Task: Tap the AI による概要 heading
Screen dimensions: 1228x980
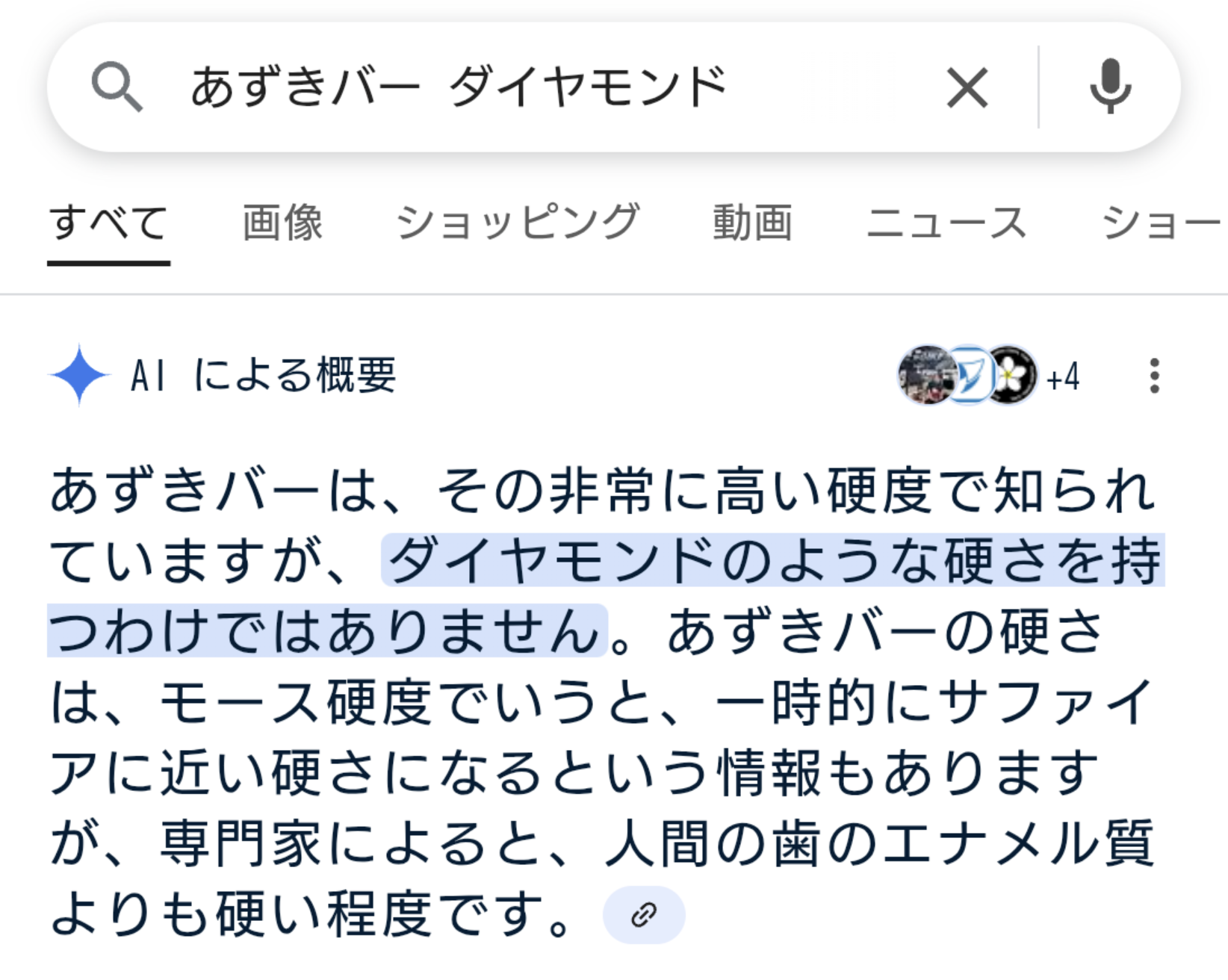Action: 263,375
